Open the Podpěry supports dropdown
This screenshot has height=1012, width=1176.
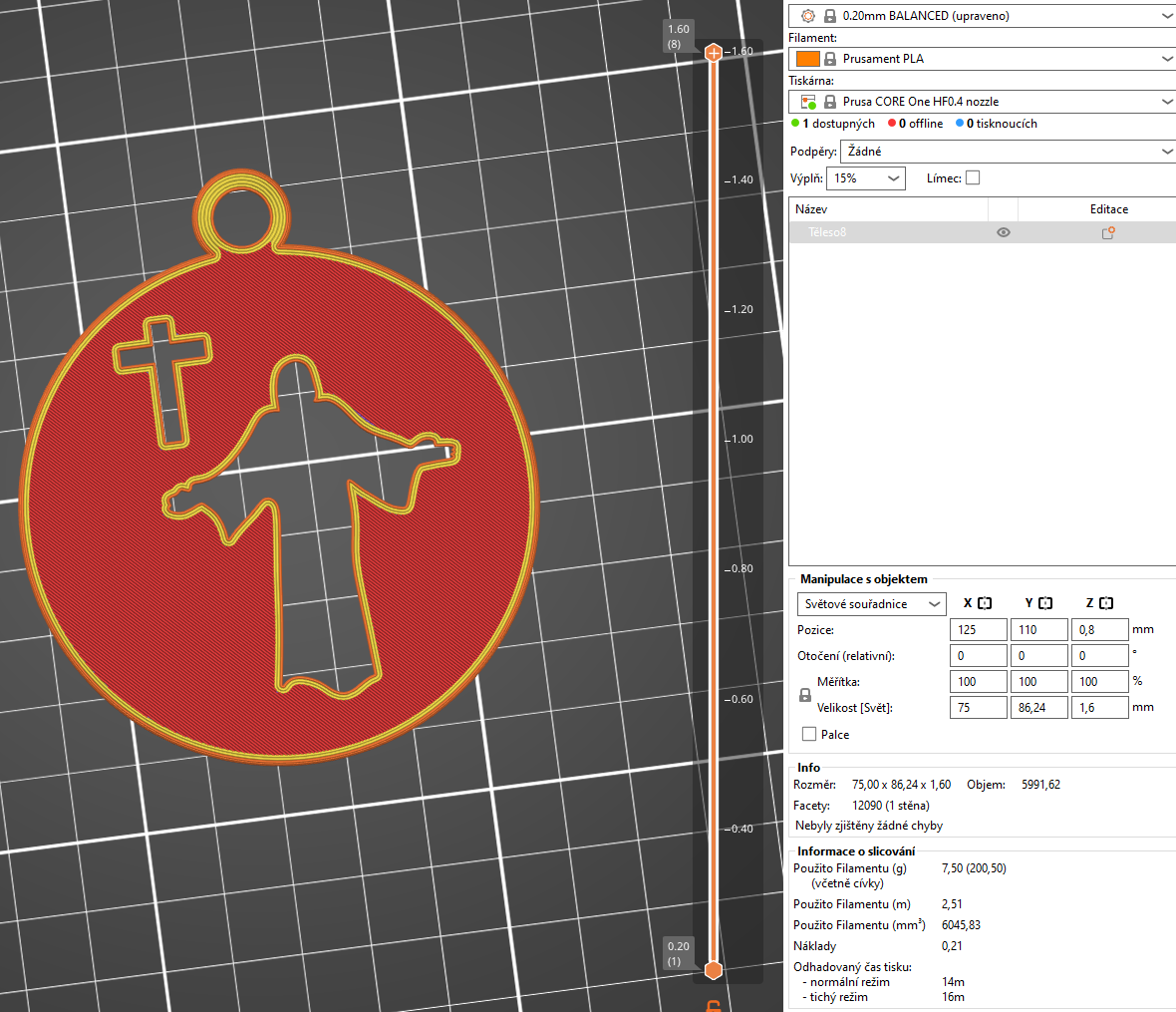(x=1007, y=152)
